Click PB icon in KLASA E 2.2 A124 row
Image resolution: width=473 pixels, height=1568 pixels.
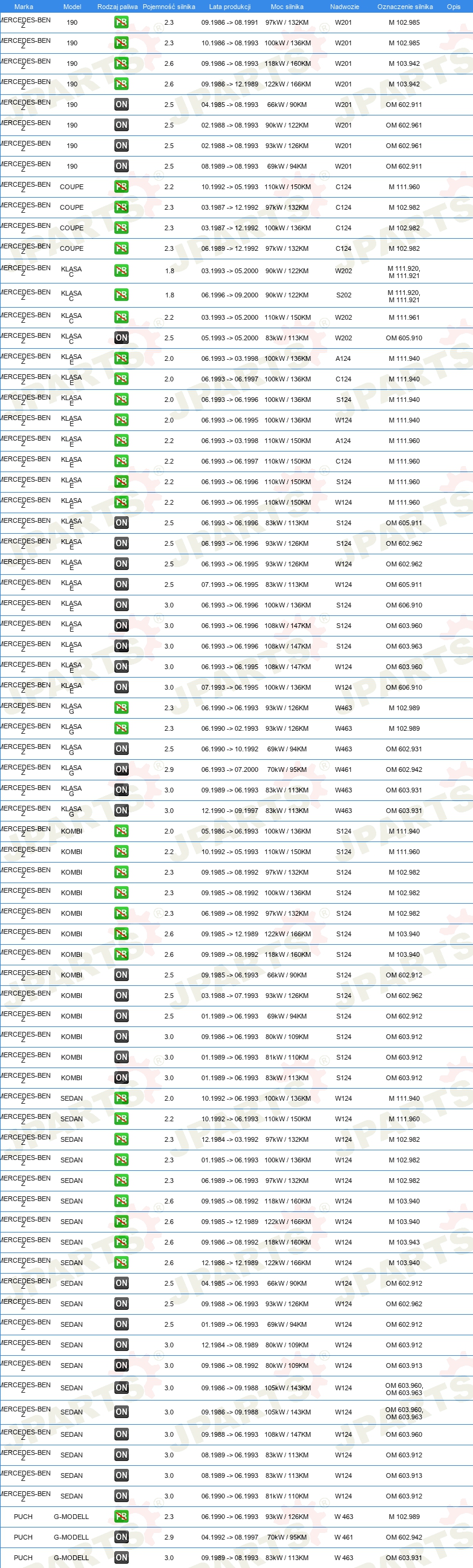[121, 441]
